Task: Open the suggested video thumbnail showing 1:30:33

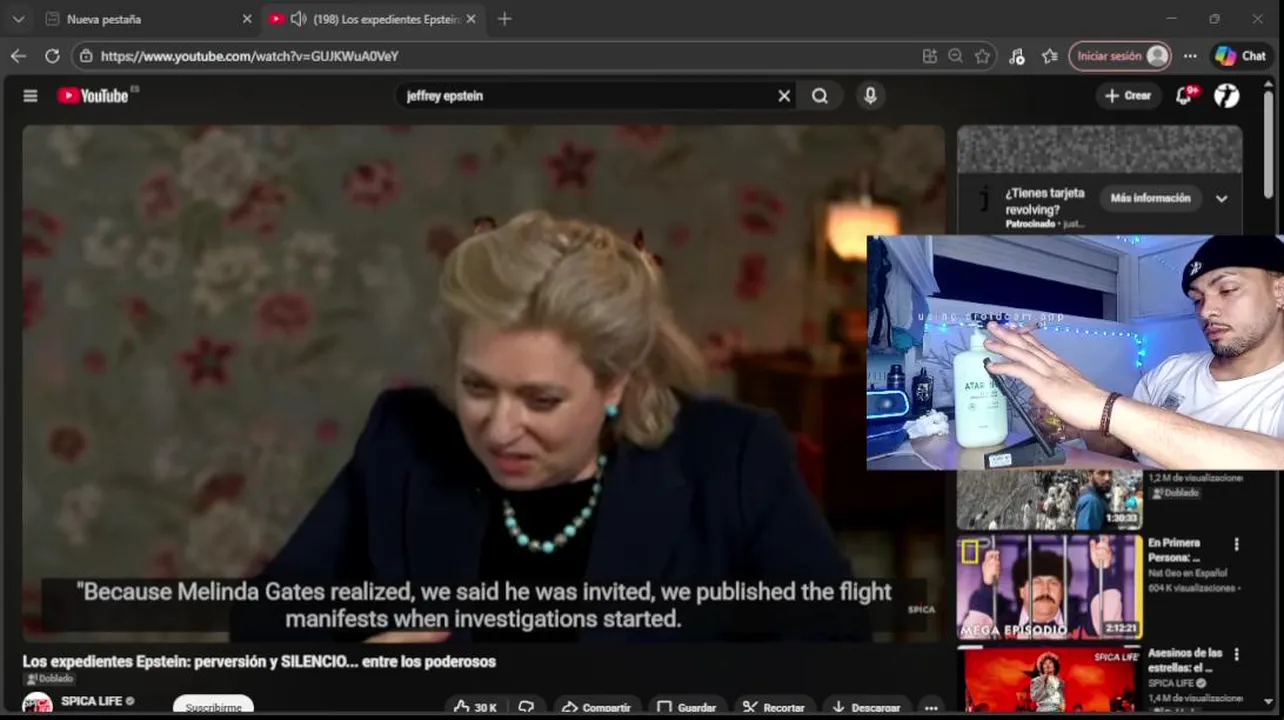Action: coord(1049,500)
